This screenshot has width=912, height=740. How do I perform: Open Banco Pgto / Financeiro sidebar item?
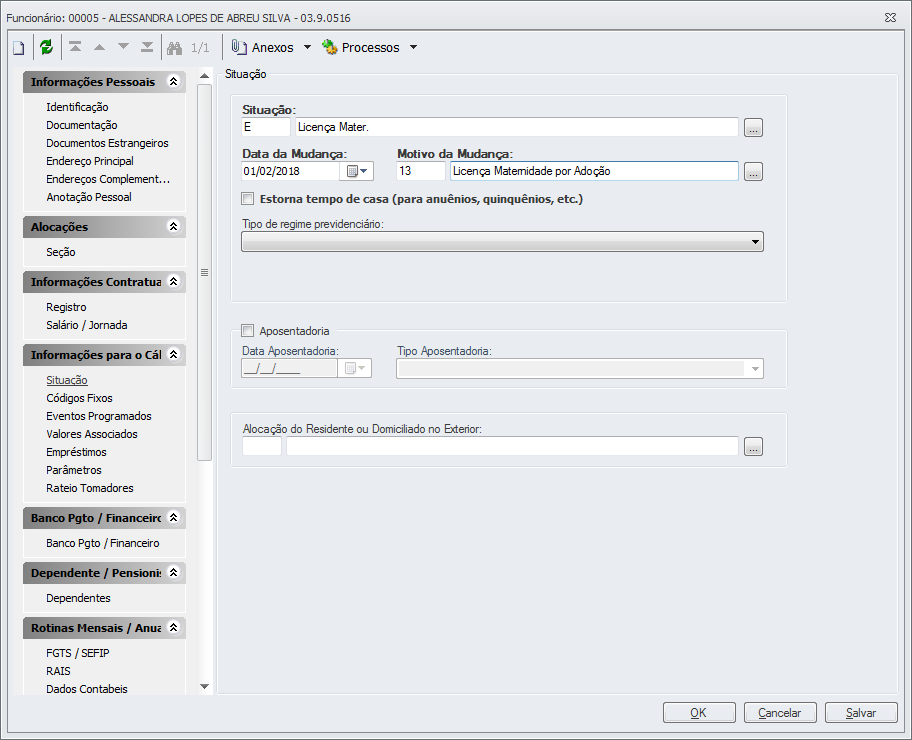(103, 543)
